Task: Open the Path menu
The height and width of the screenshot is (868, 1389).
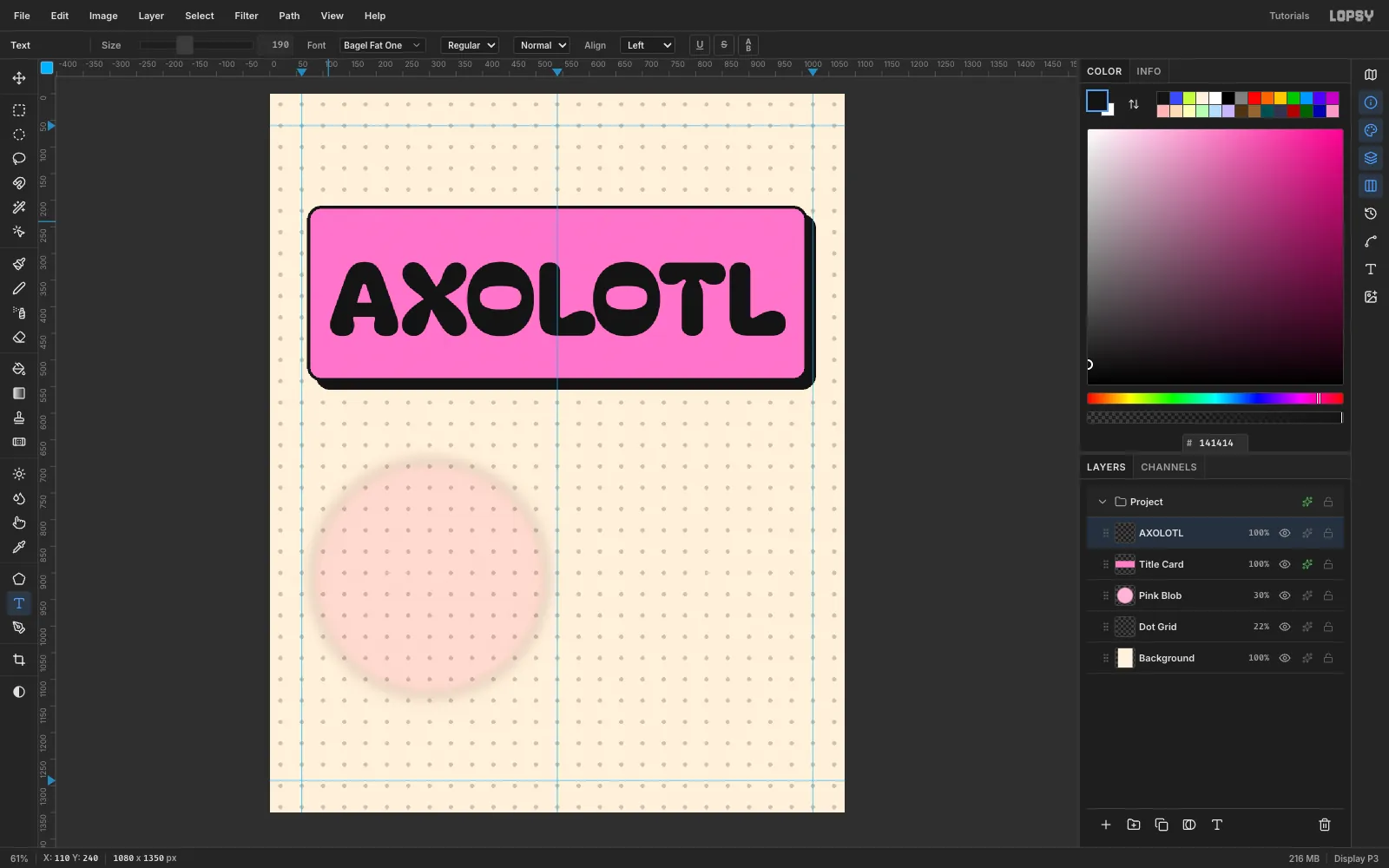Action: point(289,16)
